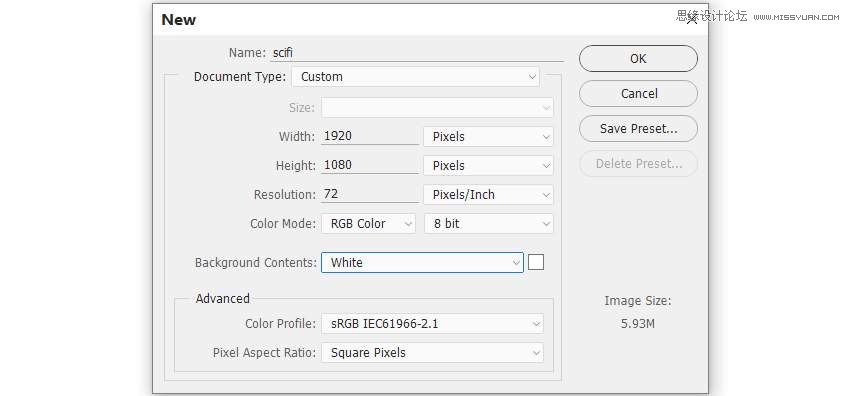Click the chevron arrow of Document Type
This screenshot has height=396, width=850.
532,77
